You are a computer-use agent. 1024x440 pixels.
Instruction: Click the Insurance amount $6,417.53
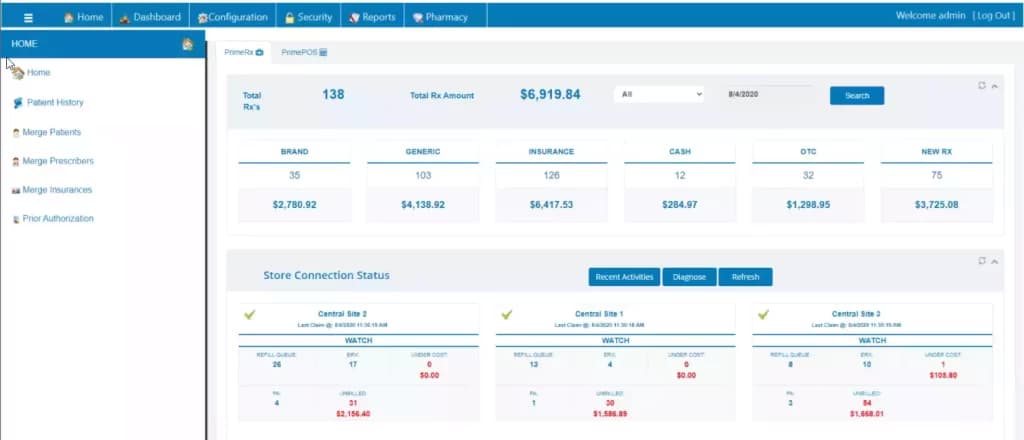[x=551, y=204]
